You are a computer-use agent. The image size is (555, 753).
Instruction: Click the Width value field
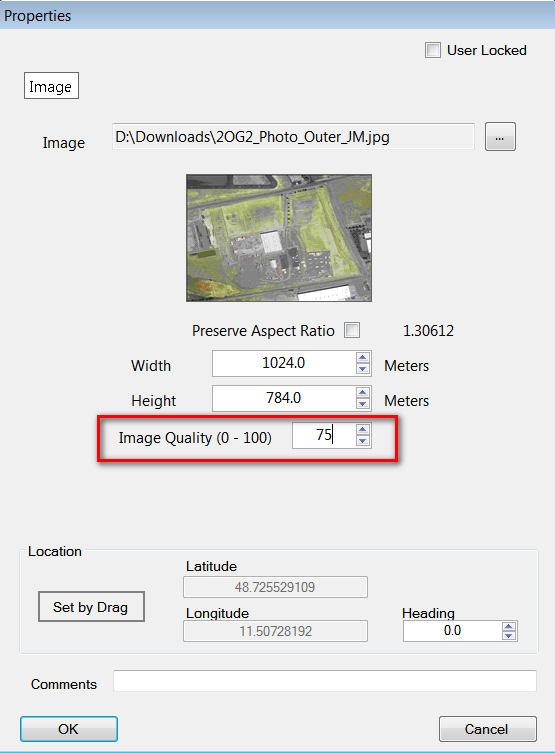click(x=284, y=364)
